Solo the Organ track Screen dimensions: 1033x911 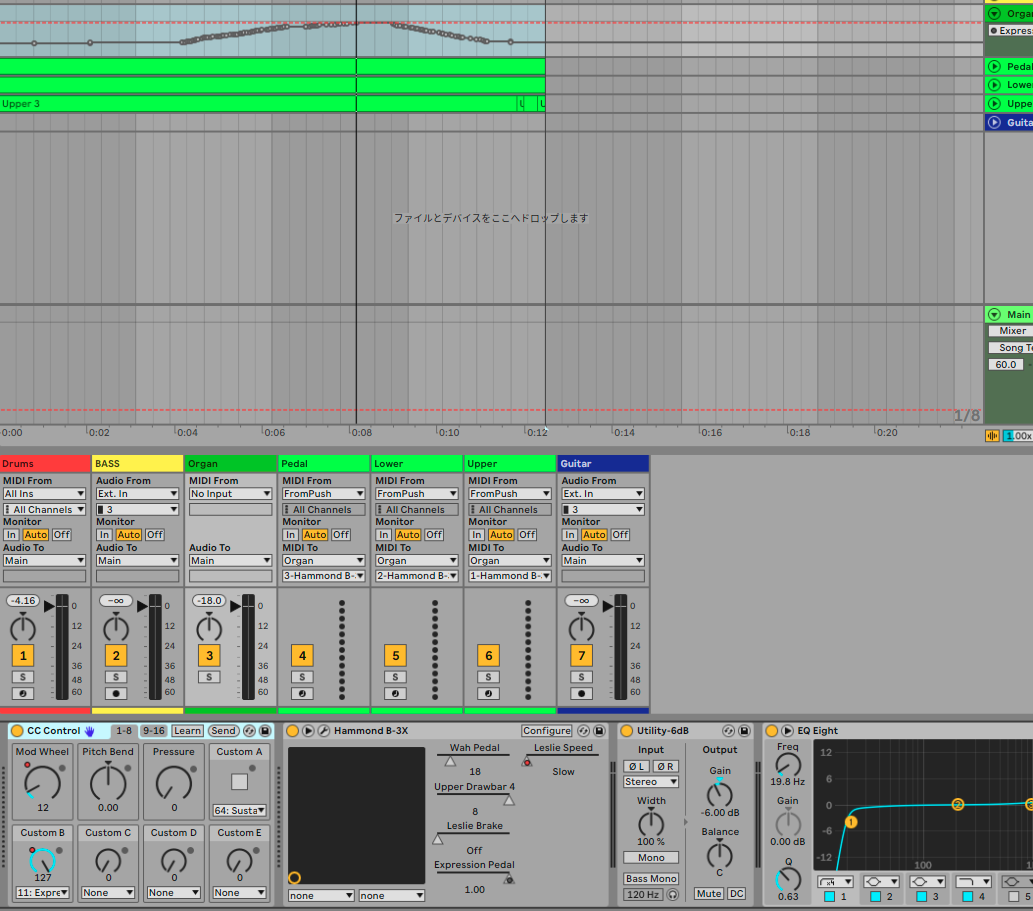click(209, 677)
